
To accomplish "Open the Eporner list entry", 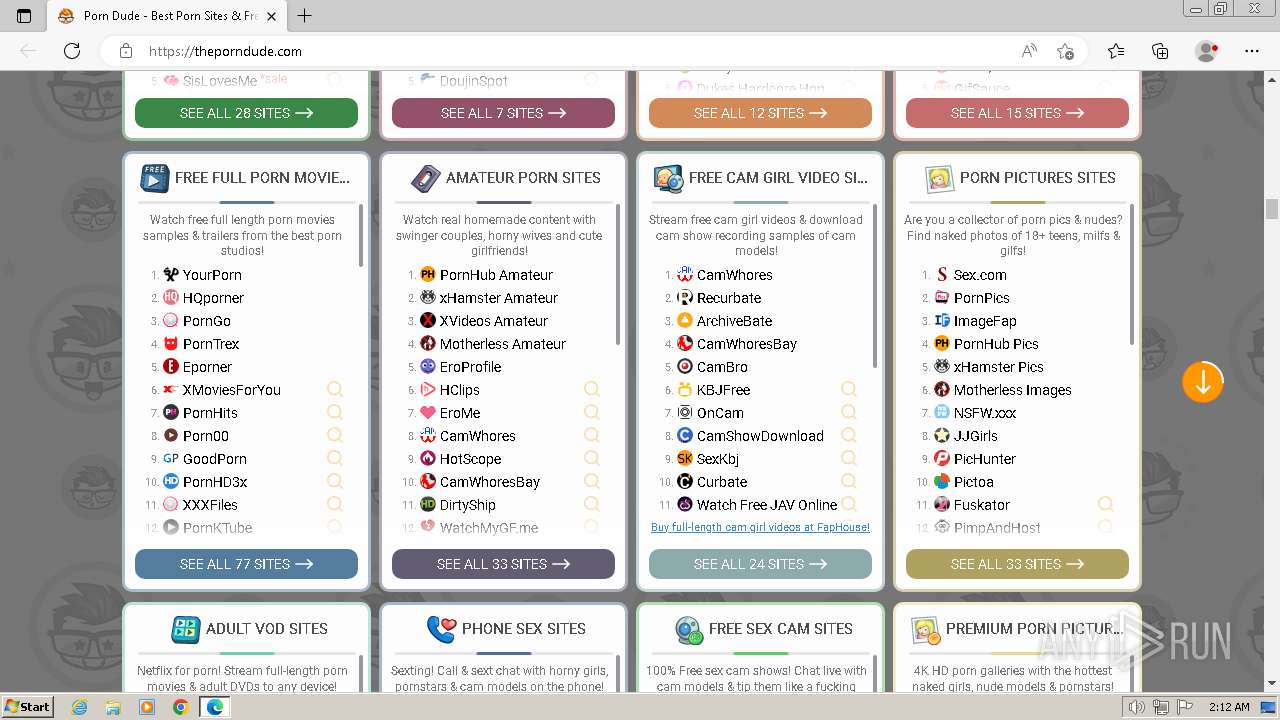I will point(207,367).
